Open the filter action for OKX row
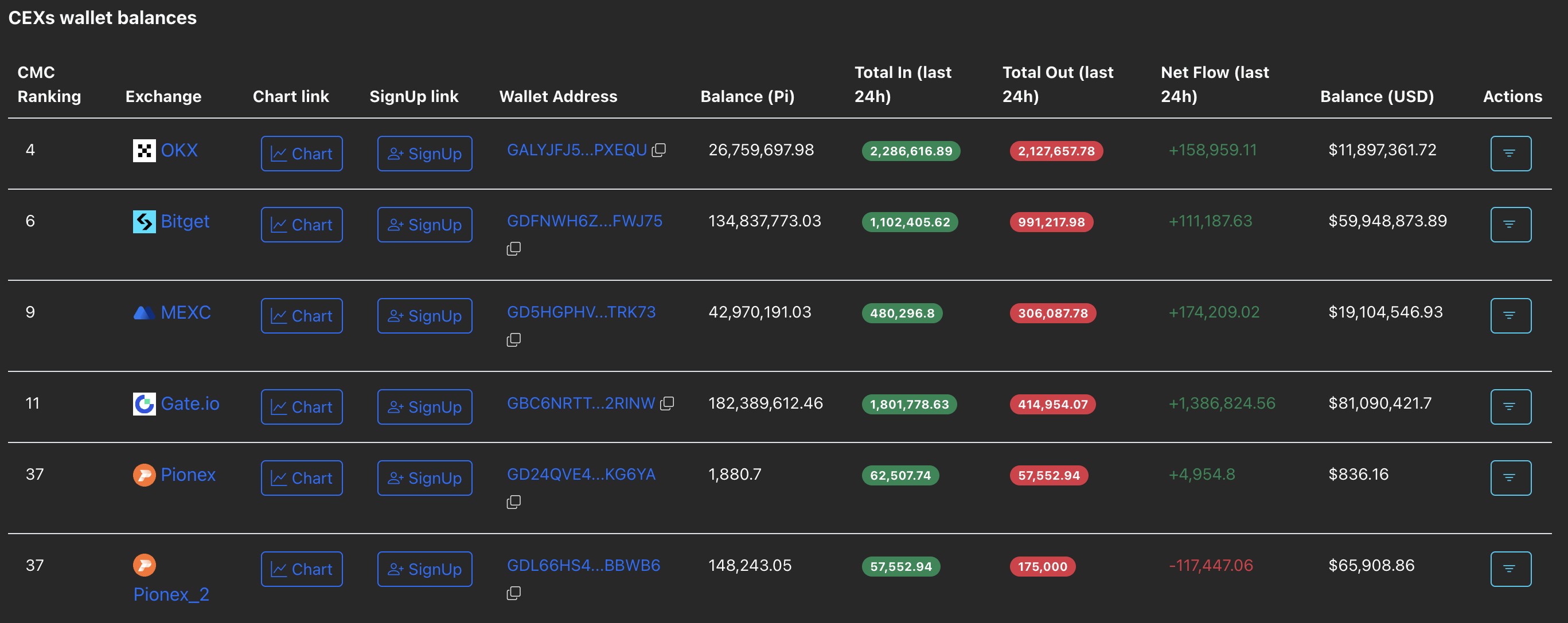 point(1511,154)
